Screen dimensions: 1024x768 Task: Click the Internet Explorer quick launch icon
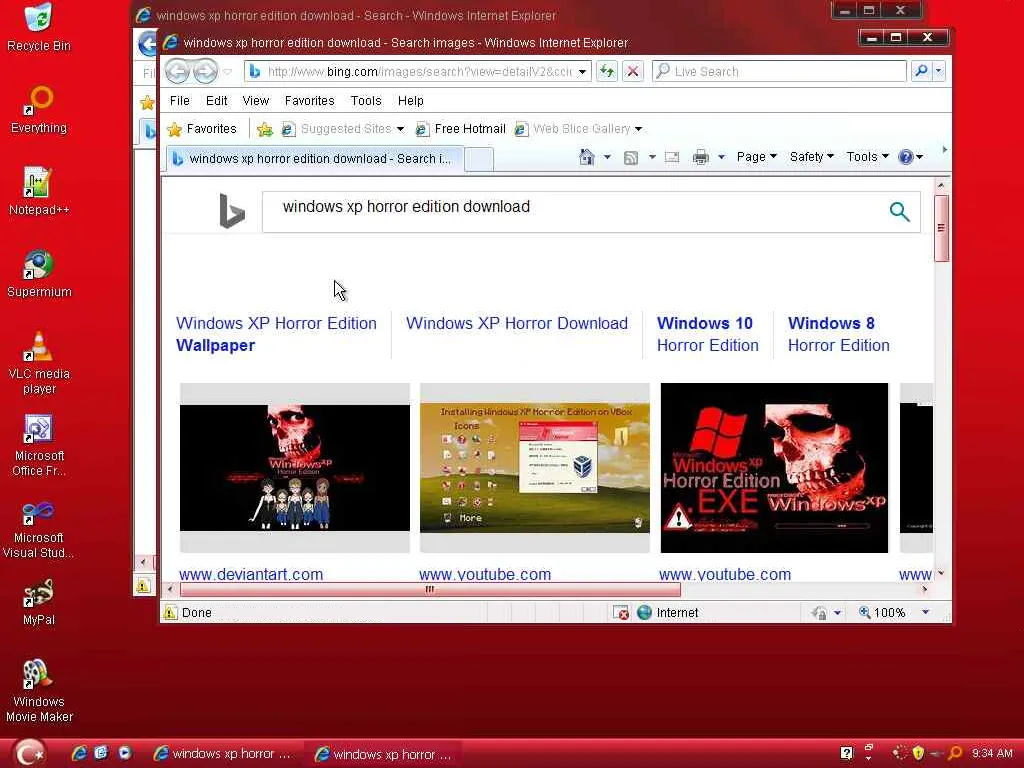pos(79,753)
